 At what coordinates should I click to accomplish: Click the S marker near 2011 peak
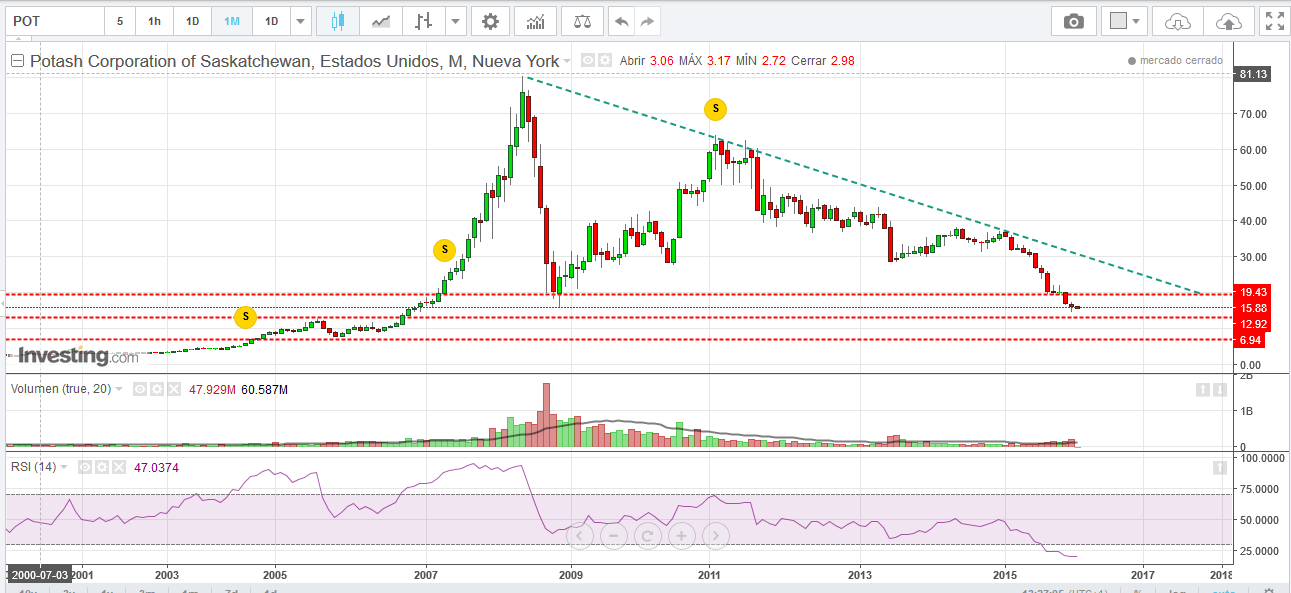pyautogui.click(x=715, y=109)
